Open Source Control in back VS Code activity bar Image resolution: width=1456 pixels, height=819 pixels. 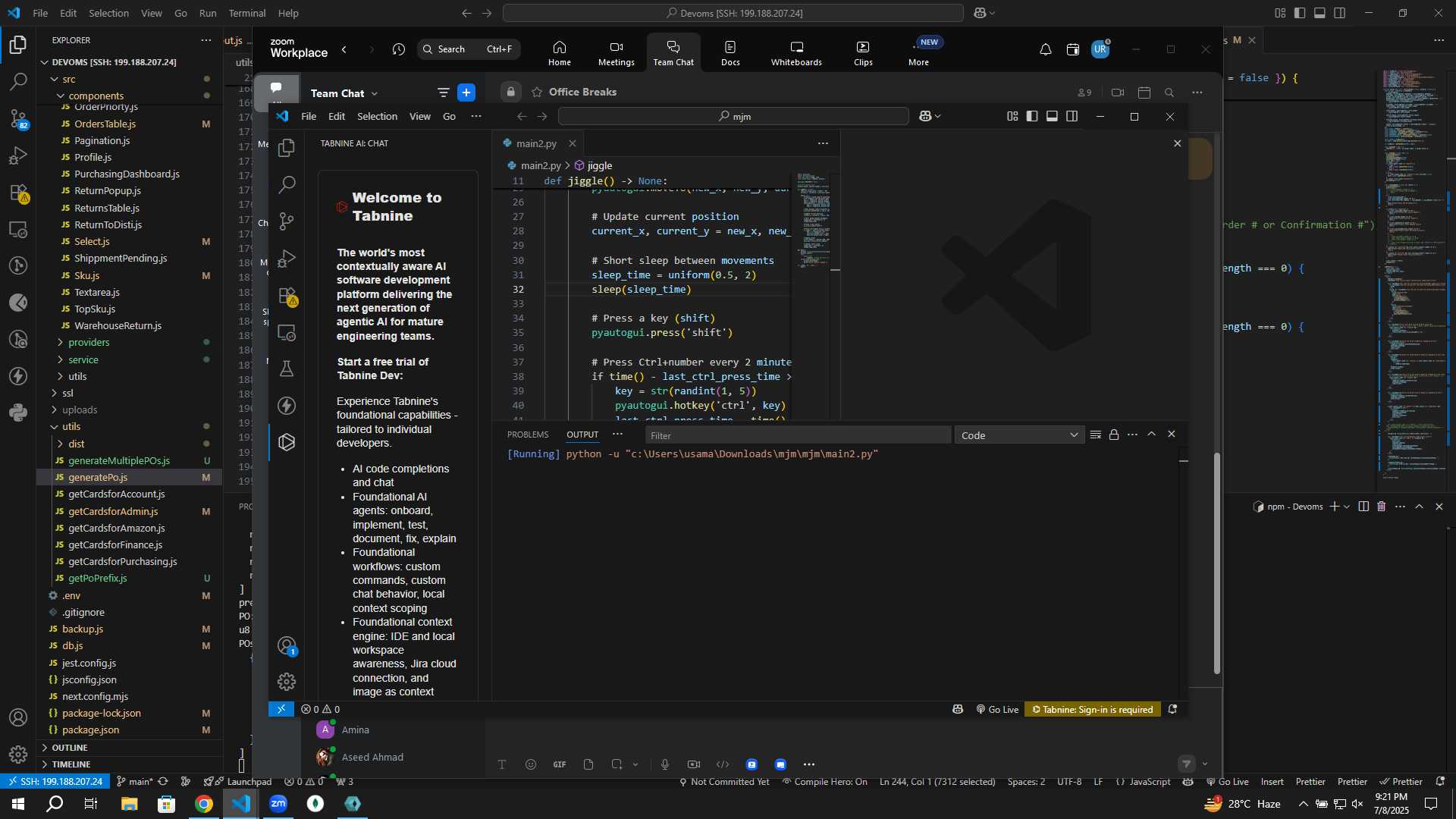[x=18, y=118]
